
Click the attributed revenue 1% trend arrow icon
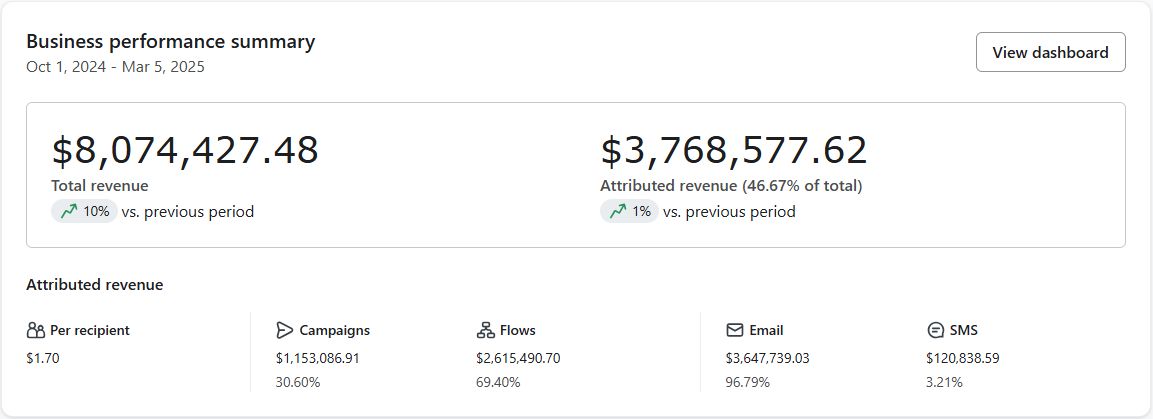617,211
